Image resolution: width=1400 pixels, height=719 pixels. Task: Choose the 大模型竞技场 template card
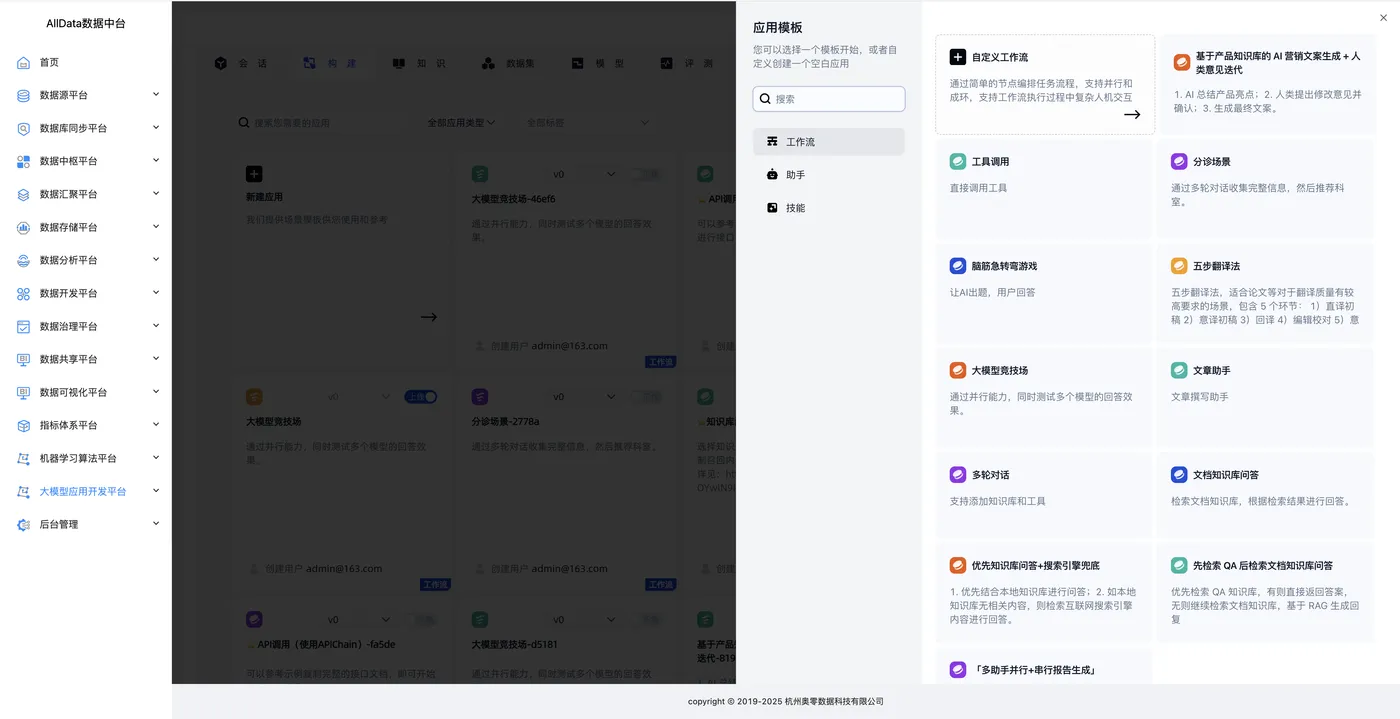[x=1044, y=396]
